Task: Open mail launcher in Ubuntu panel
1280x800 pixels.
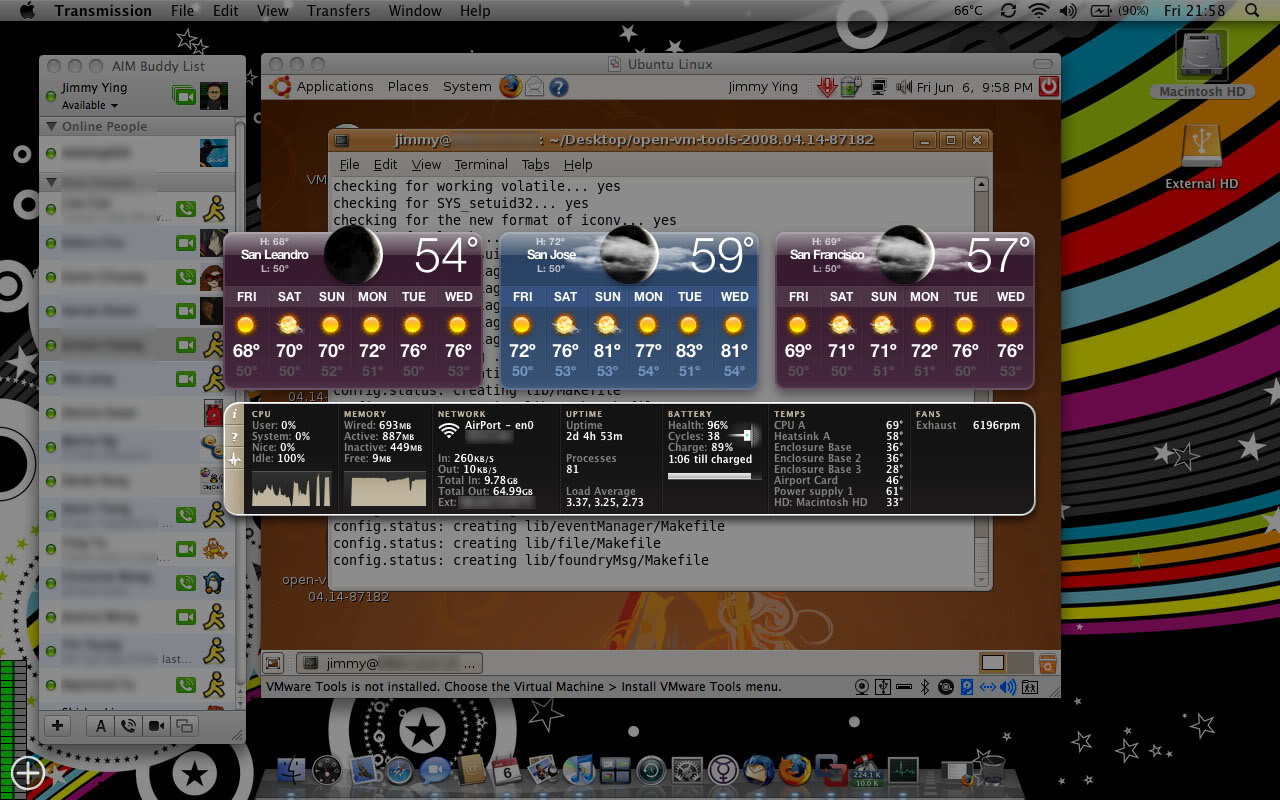Action: (535, 87)
